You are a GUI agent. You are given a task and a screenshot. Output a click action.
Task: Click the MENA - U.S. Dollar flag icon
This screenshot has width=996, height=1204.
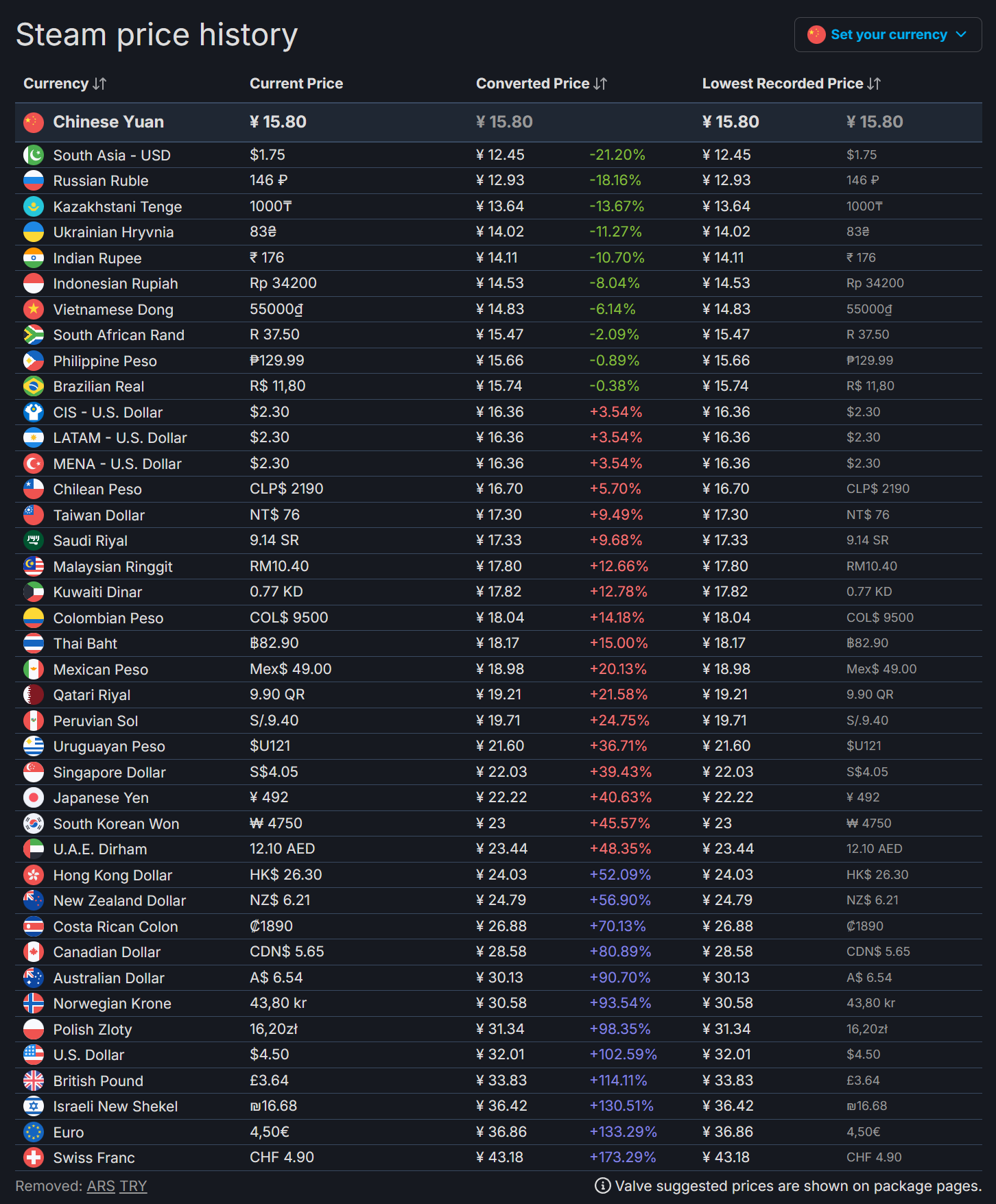click(x=34, y=463)
